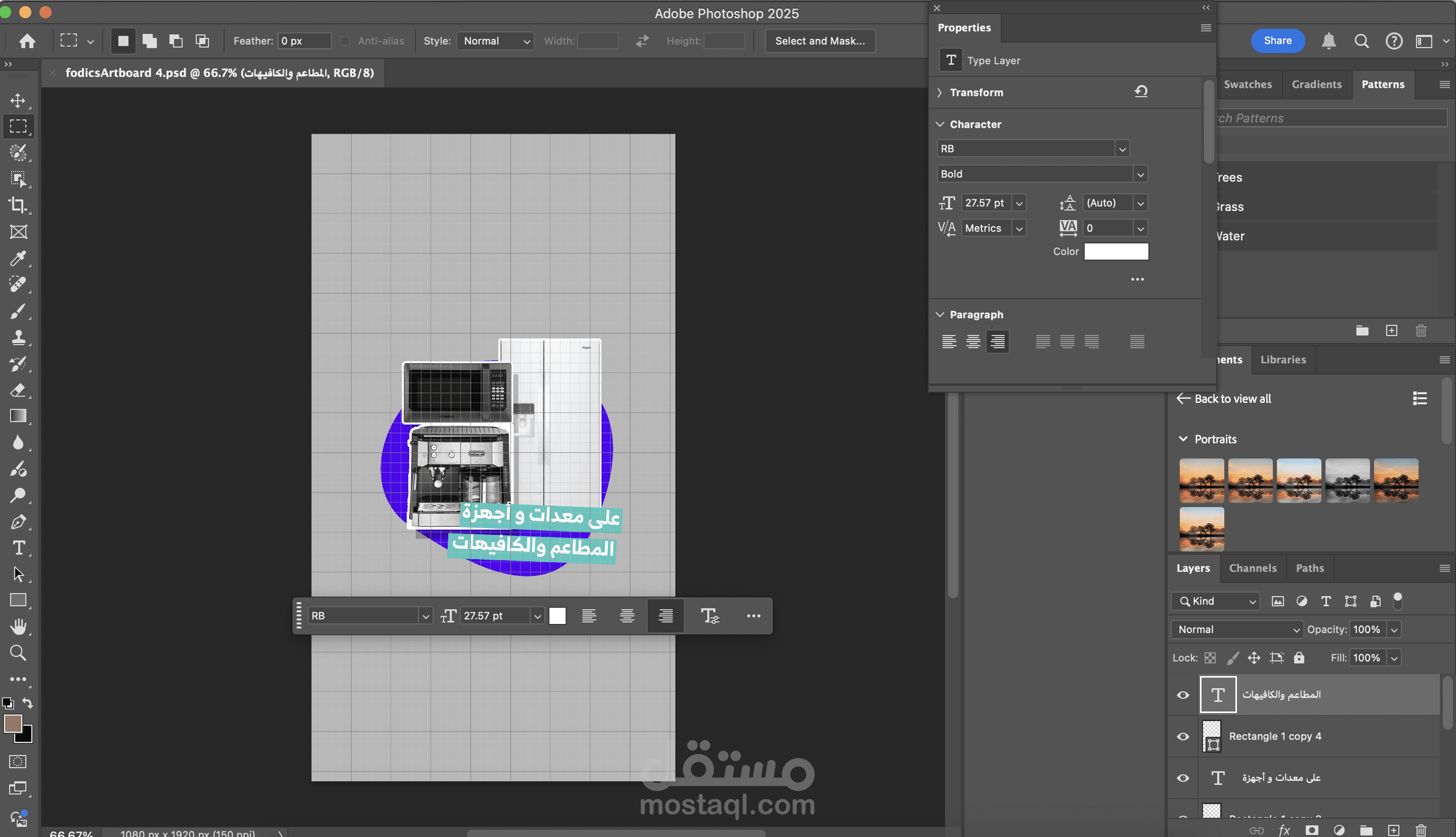The height and width of the screenshot is (837, 1456).
Task: Click the lock all icon in Layers
Action: (x=1299, y=658)
